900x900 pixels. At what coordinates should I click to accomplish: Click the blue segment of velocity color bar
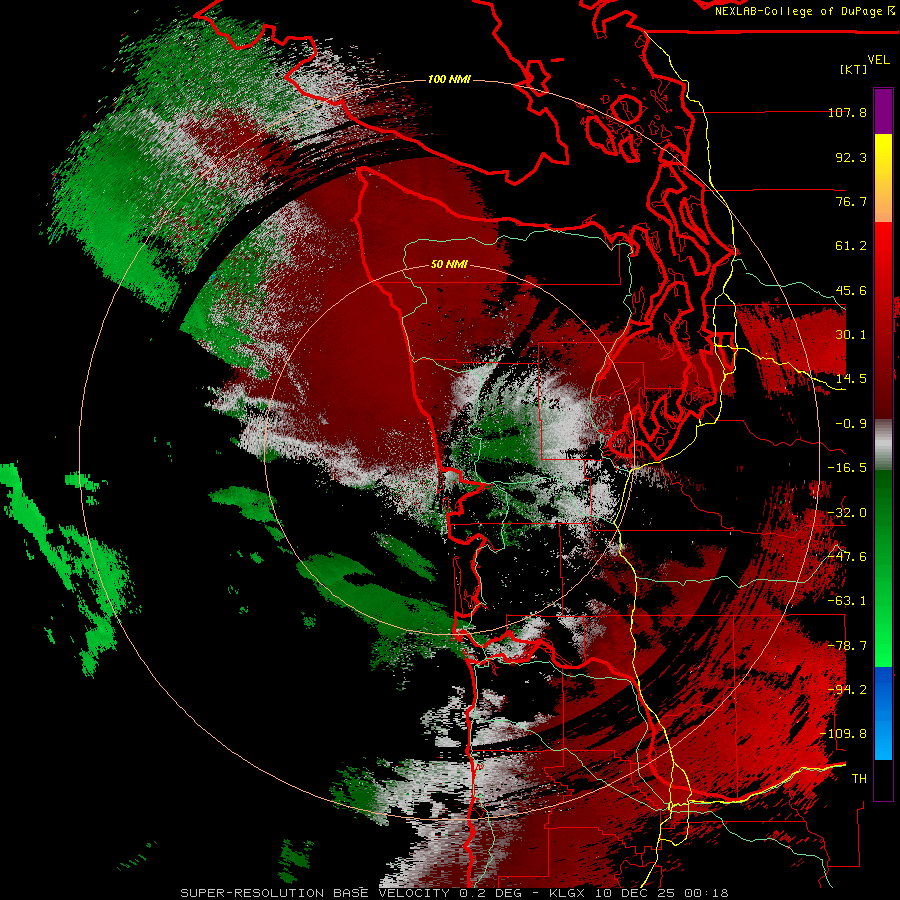(x=883, y=713)
